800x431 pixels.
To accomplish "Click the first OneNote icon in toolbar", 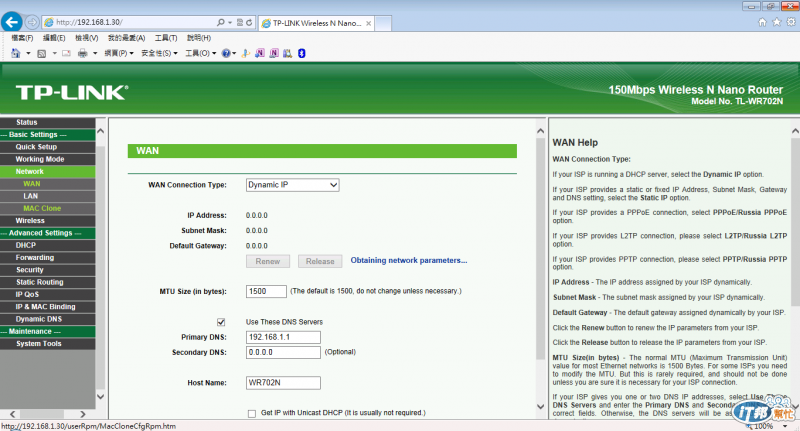I will point(260,53).
